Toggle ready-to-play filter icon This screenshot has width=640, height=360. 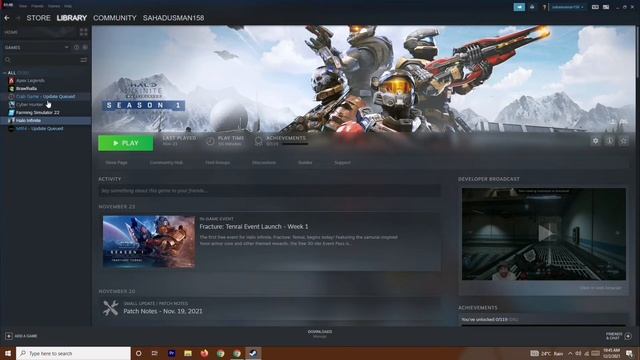(x=85, y=47)
